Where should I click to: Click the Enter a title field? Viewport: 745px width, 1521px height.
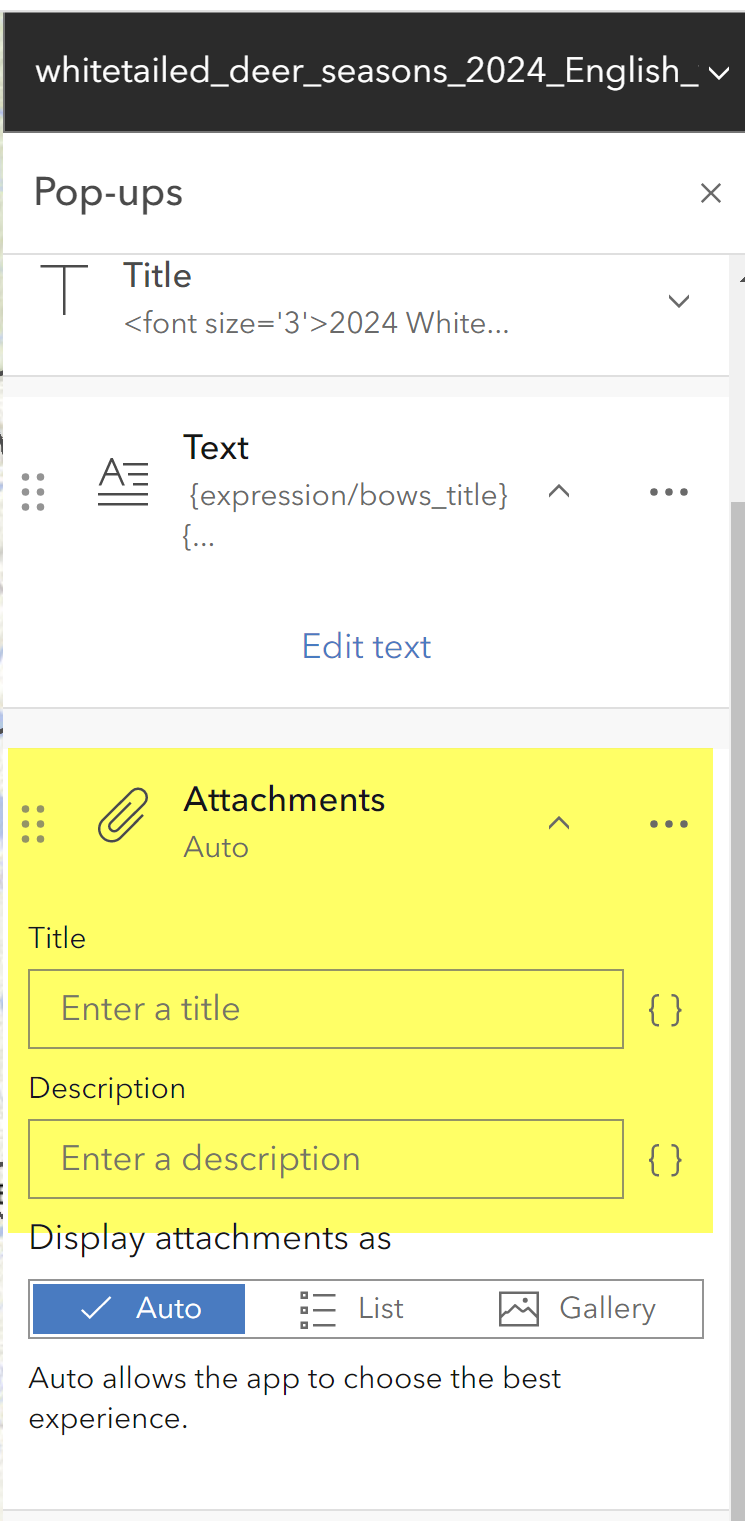pyautogui.click(x=326, y=1009)
